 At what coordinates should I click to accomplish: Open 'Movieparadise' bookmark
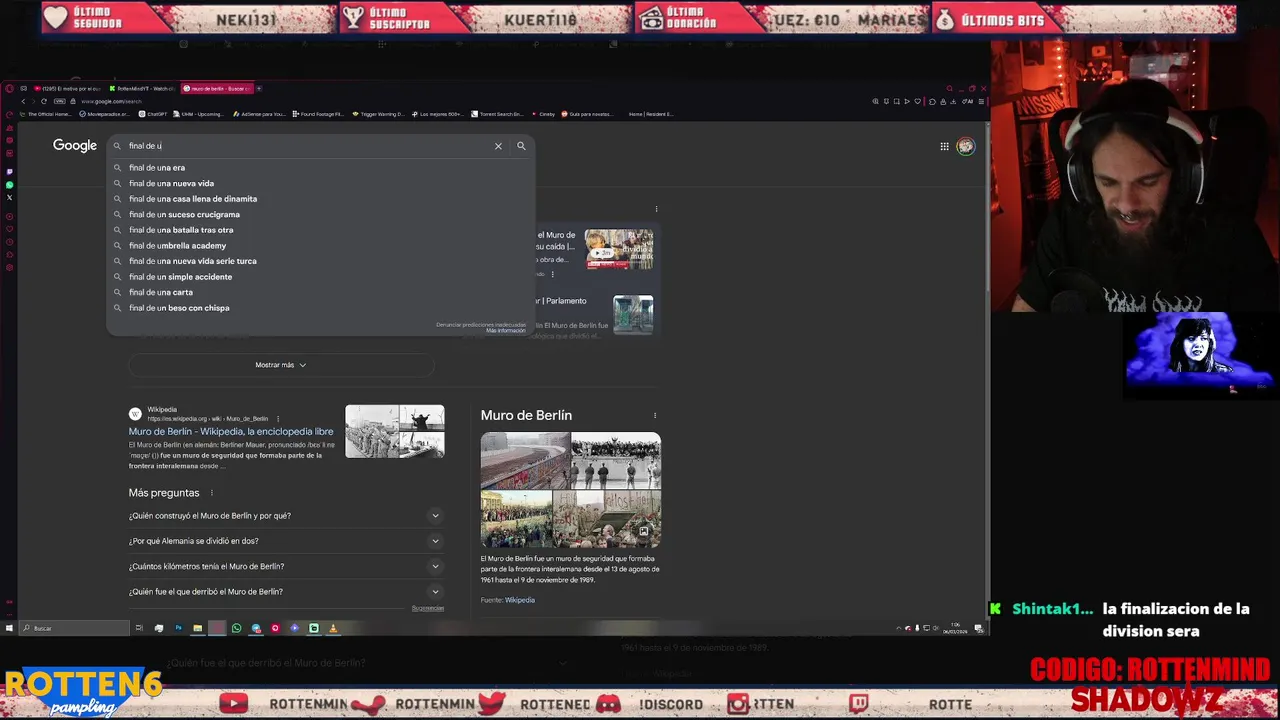[105, 114]
